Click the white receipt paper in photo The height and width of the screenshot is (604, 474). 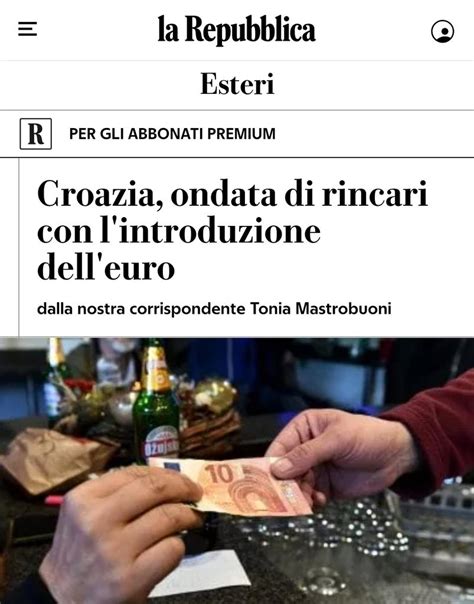point(200,572)
